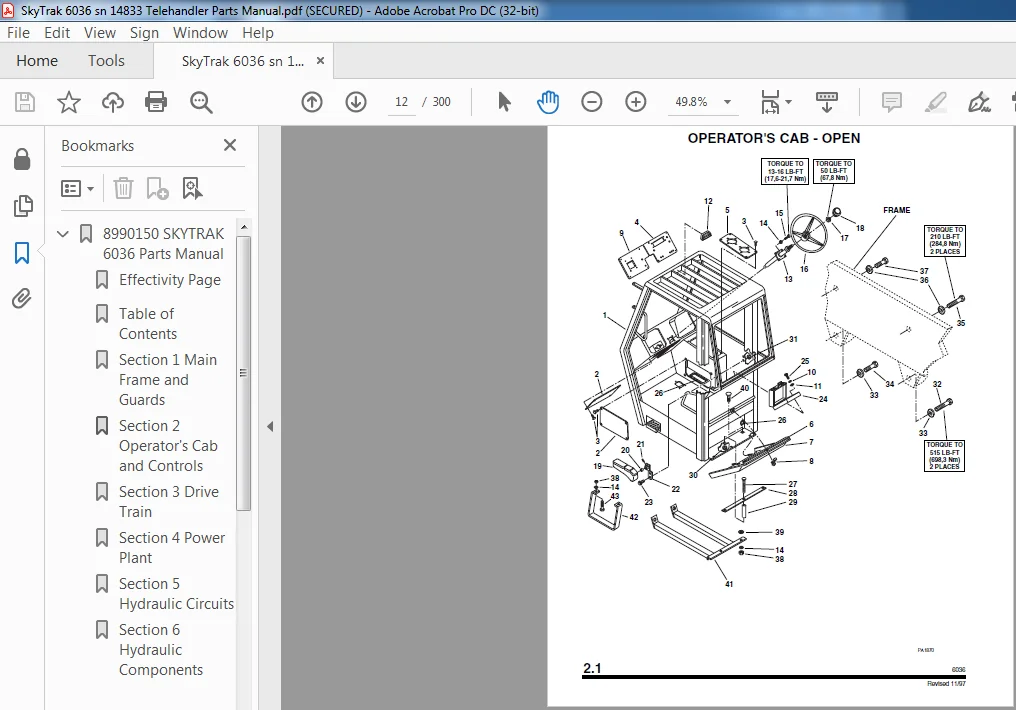This screenshot has width=1016, height=710.
Task: Click the FRAME label in the diagram
Action: [896, 210]
